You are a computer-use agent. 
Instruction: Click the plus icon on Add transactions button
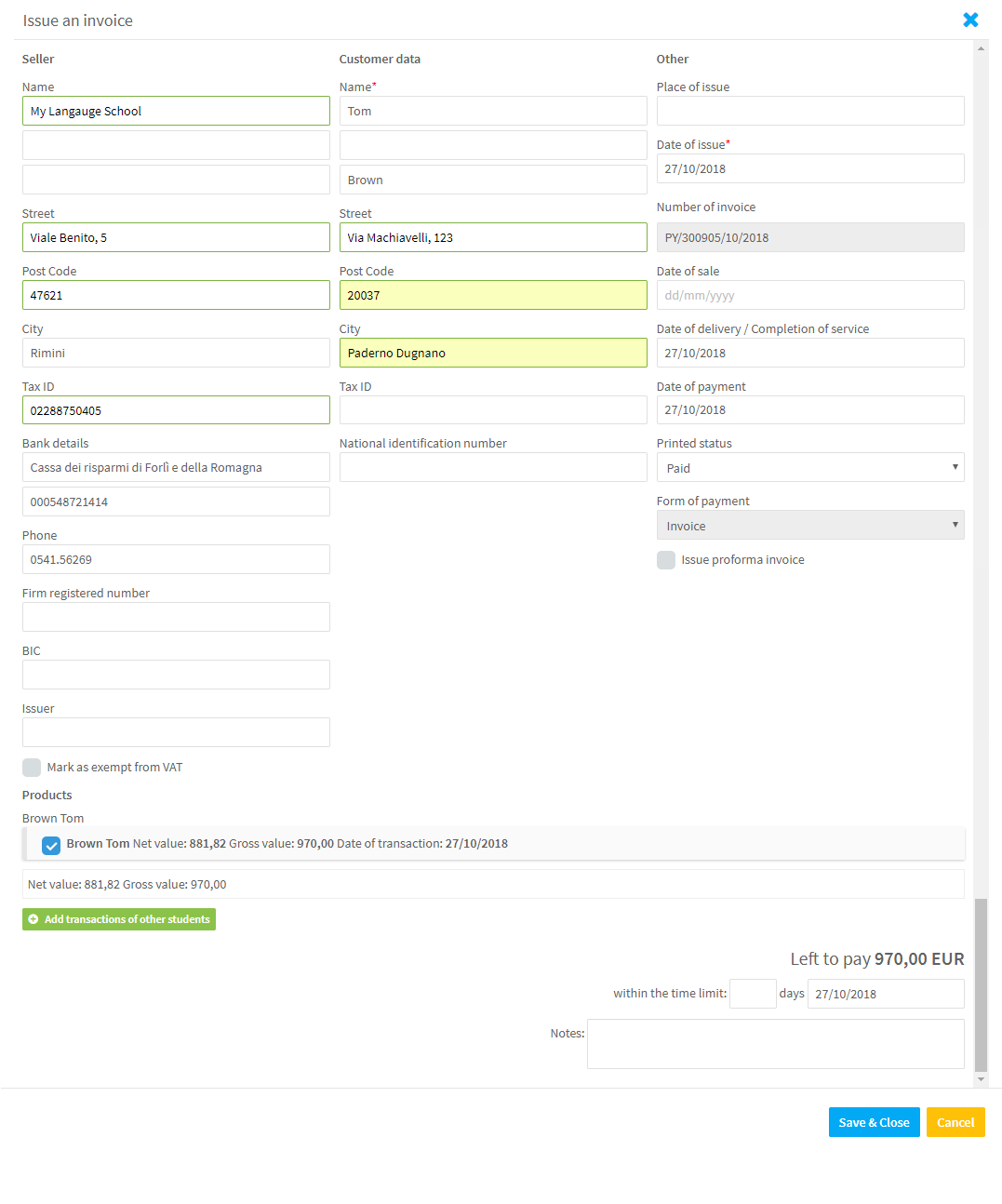[x=33, y=919]
